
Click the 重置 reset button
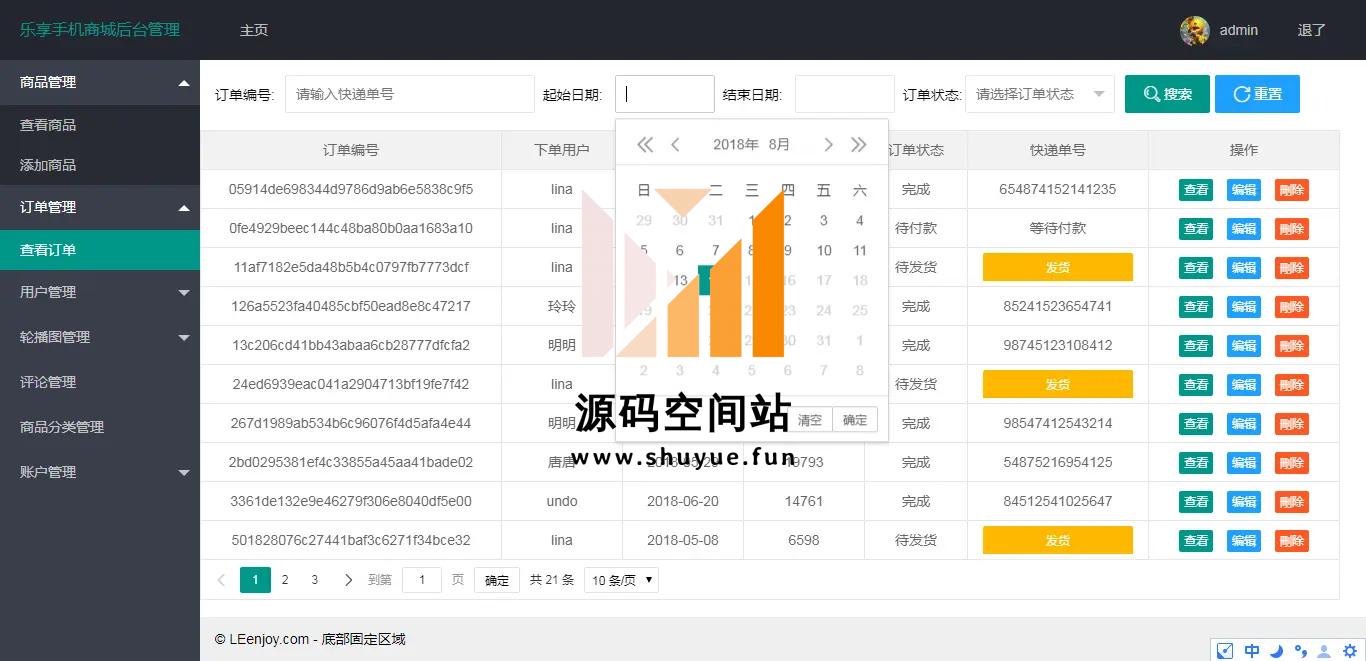click(x=1257, y=94)
